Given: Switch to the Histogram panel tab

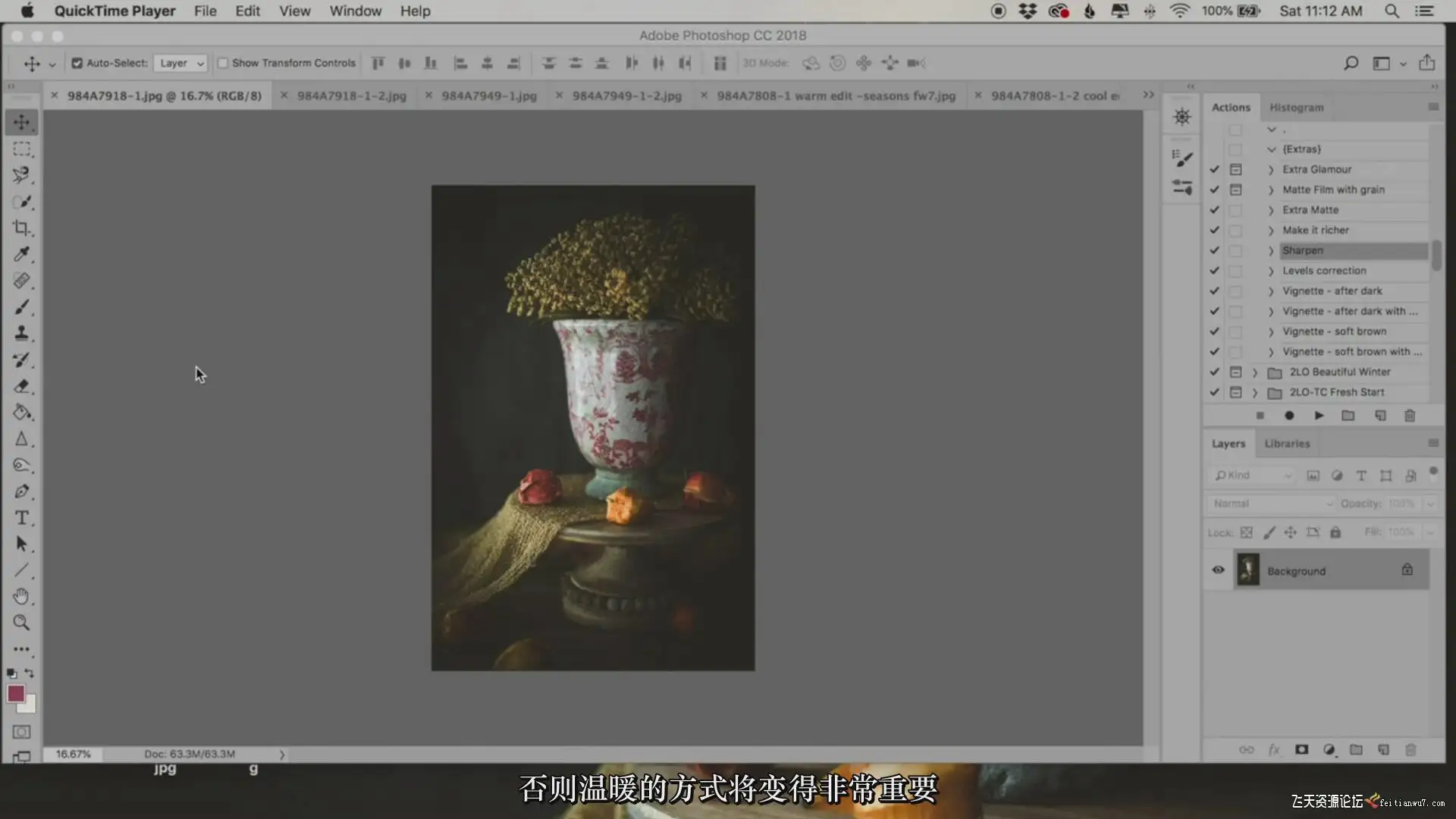Looking at the screenshot, I should (x=1296, y=108).
